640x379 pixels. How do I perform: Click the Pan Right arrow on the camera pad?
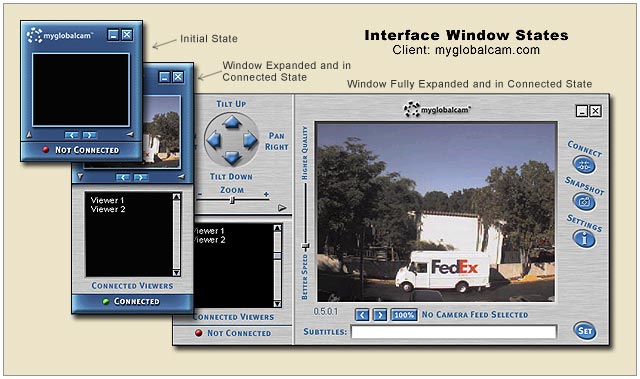click(249, 140)
